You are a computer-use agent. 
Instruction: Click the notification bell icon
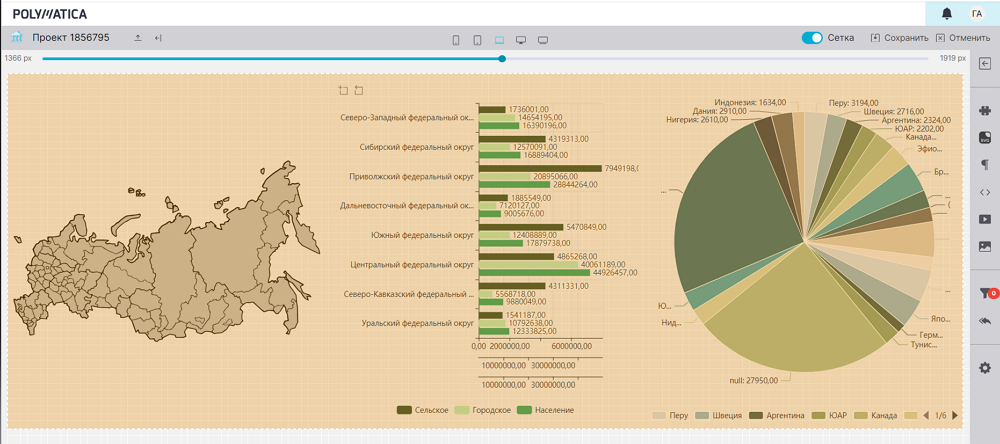tap(946, 13)
